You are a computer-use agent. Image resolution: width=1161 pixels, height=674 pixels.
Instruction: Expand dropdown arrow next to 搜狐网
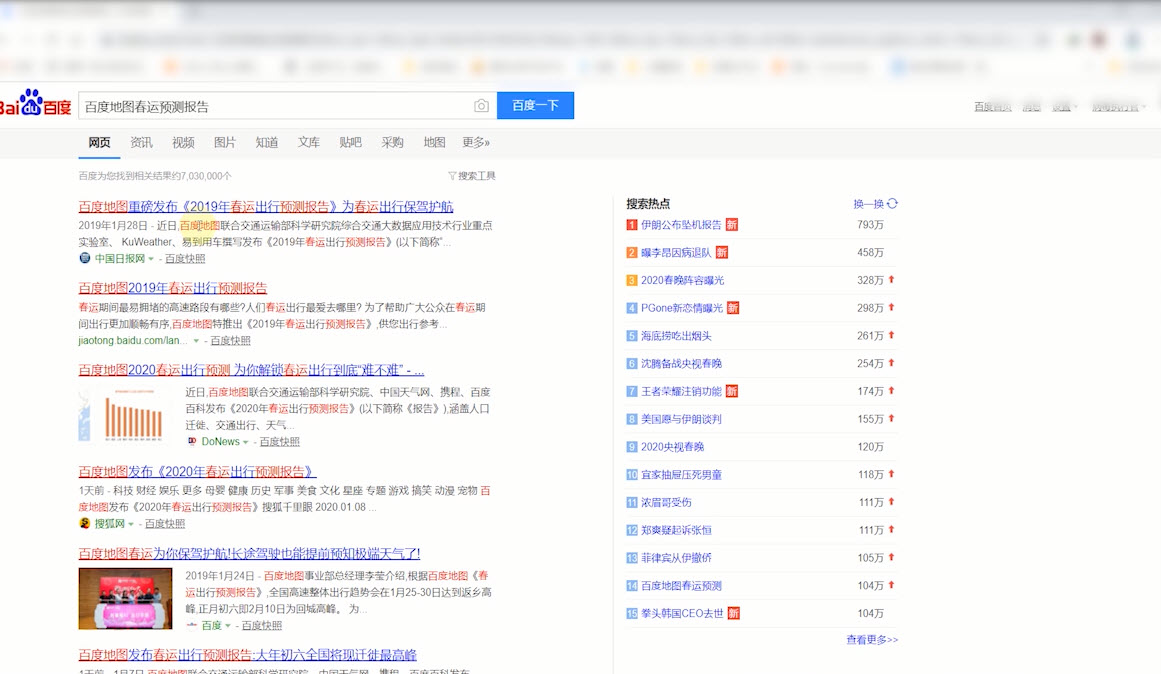point(131,524)
